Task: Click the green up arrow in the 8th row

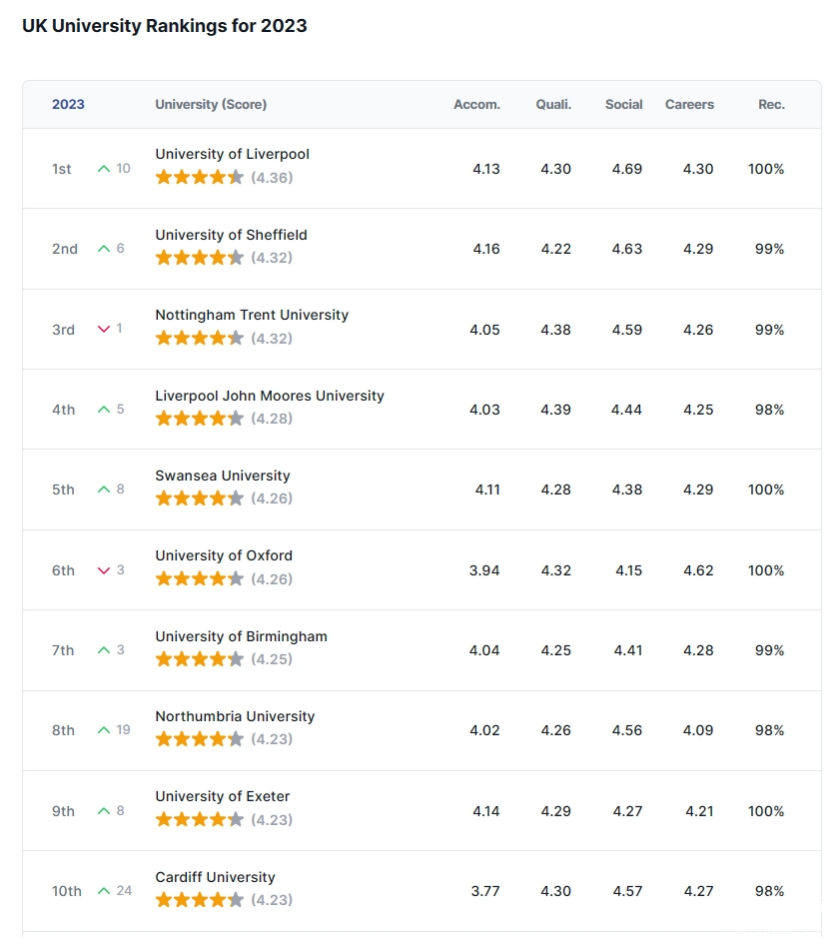Action: coord(104,730)
